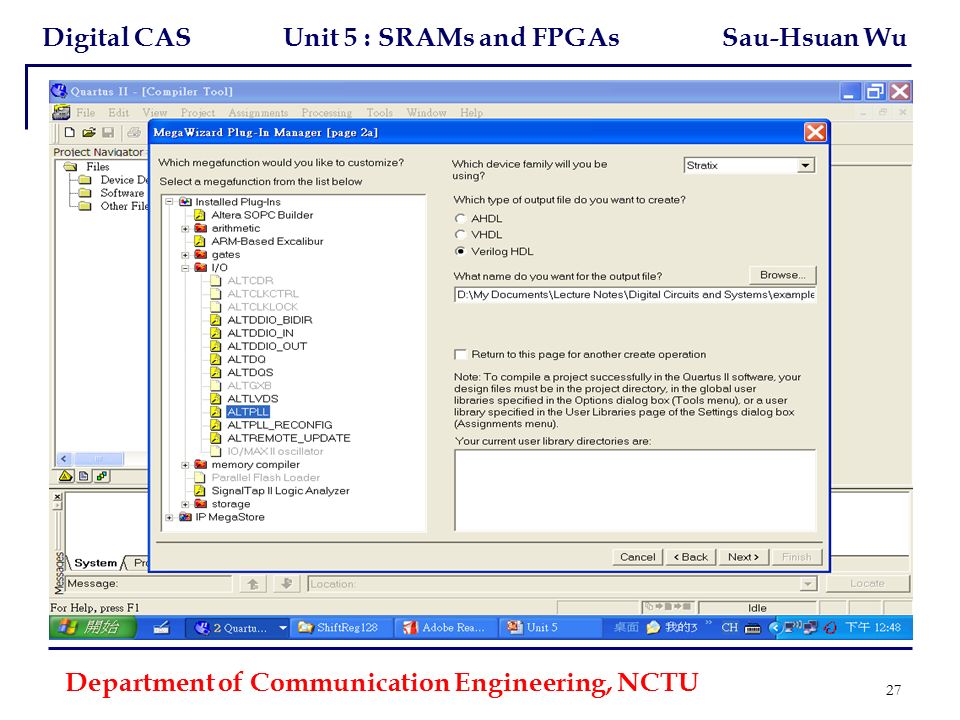960x720 pixels.
Task: Click the Message field in Messages panel
Action: [149, 583]
